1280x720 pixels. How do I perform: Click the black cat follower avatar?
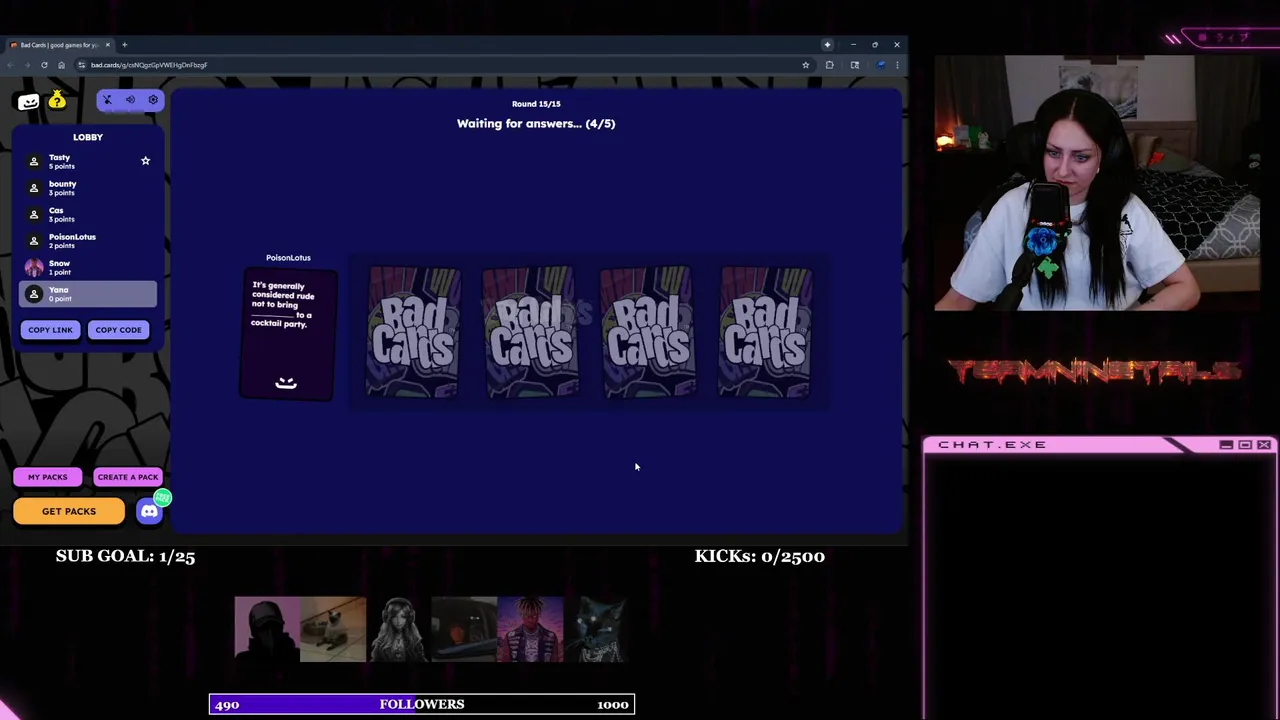tap(597, 629)
